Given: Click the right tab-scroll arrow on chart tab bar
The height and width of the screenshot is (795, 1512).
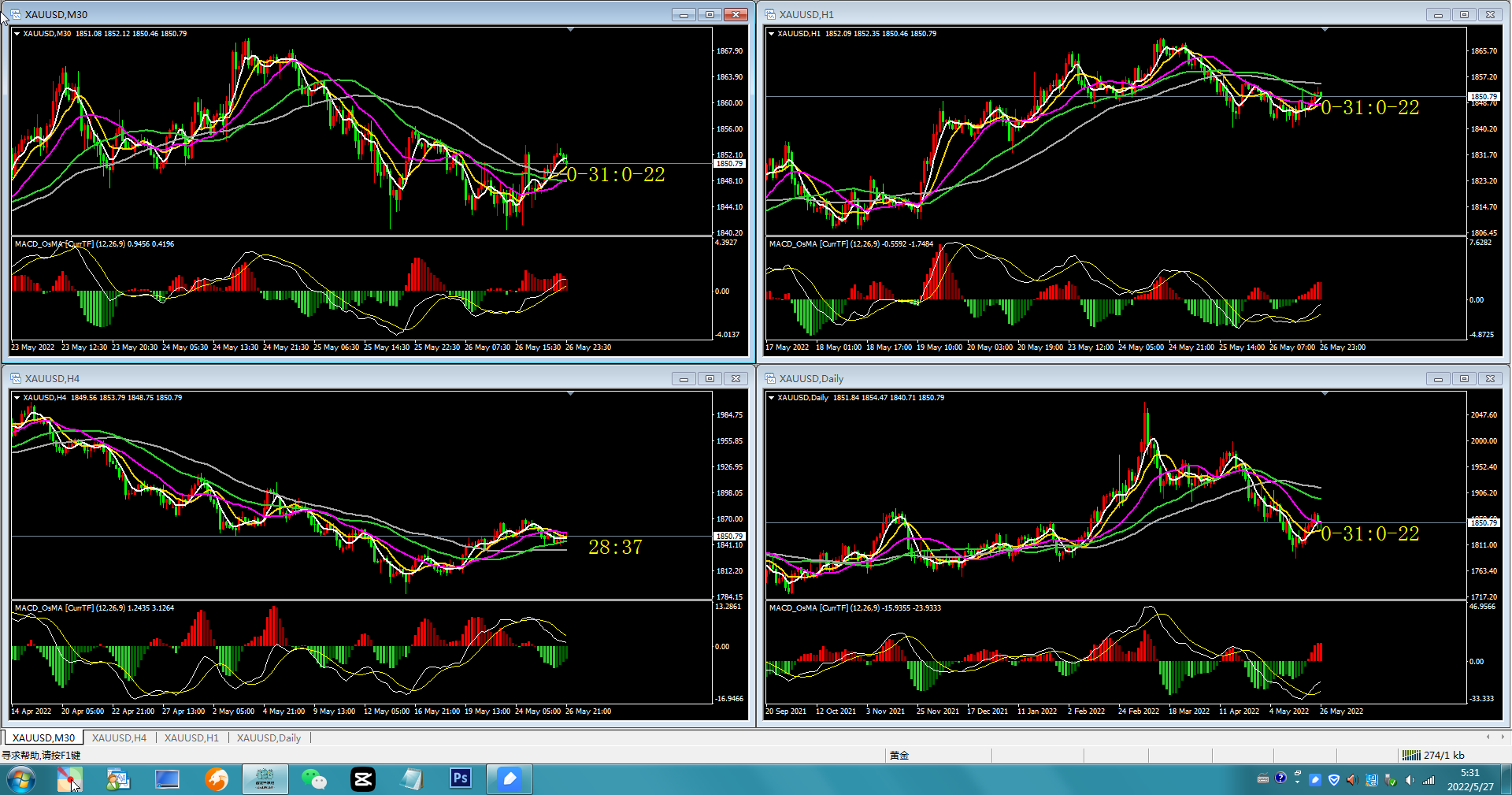Looking at the screenshot, I should click(1503, 737).
